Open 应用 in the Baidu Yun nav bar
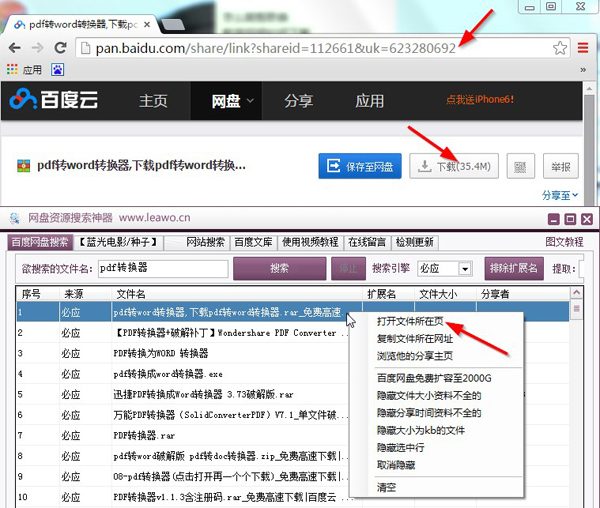 pos(369,101)
